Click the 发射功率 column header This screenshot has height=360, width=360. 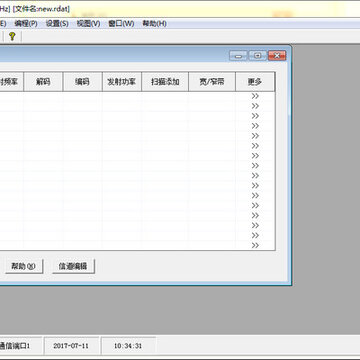[122, 82]
